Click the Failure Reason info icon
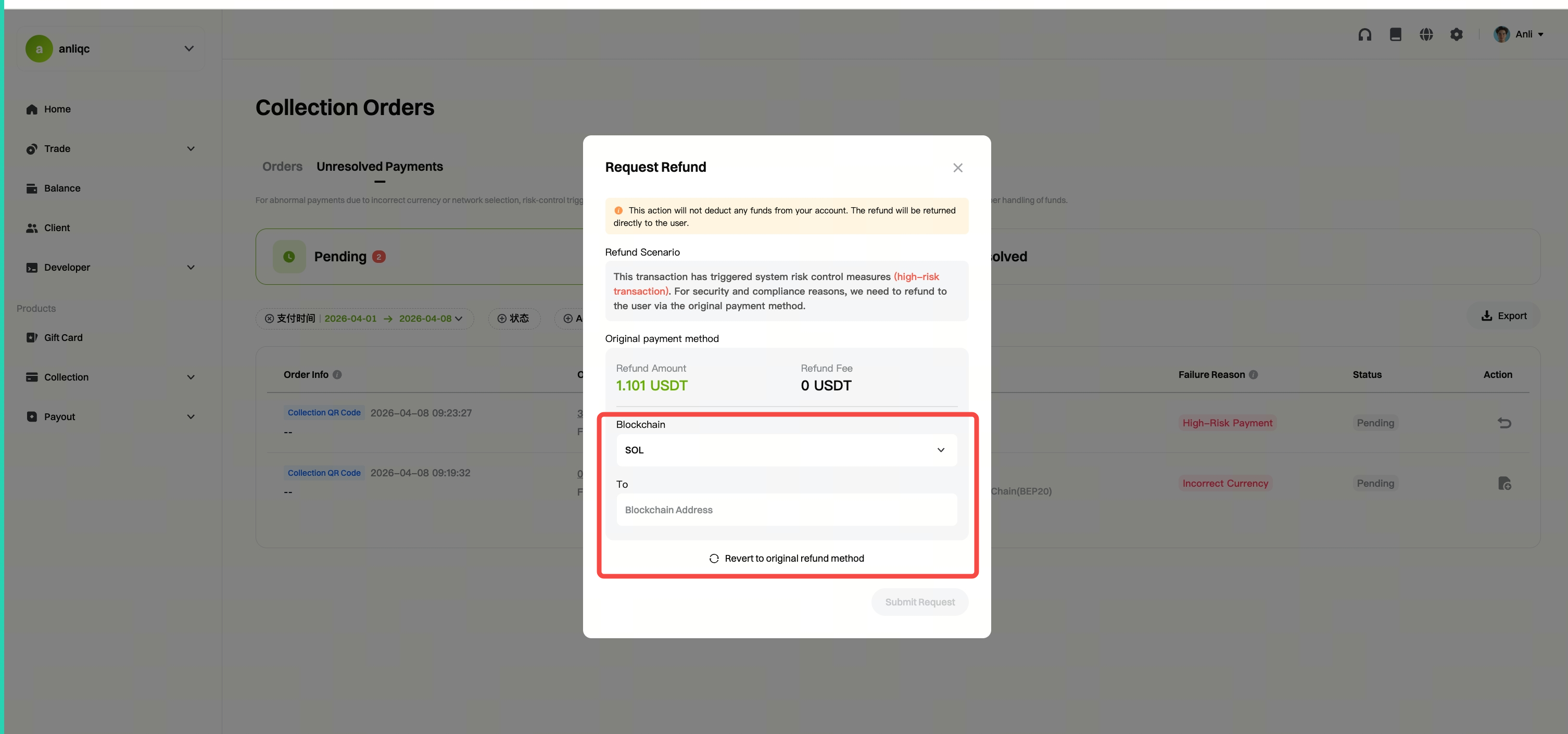The image size is (1568, 734). [1253, 375]
